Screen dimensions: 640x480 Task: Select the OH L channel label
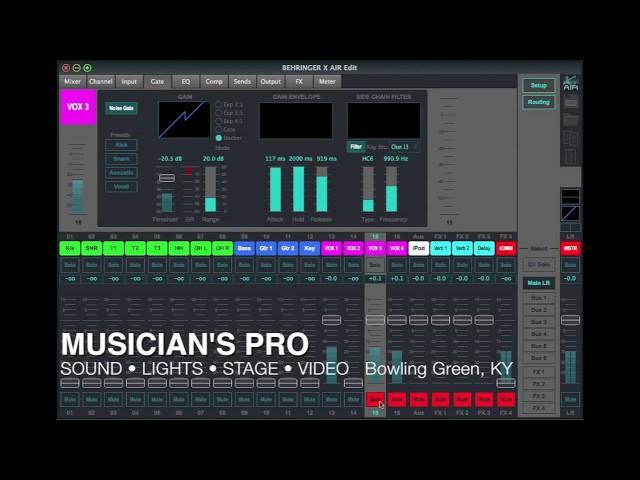[200, 248]
